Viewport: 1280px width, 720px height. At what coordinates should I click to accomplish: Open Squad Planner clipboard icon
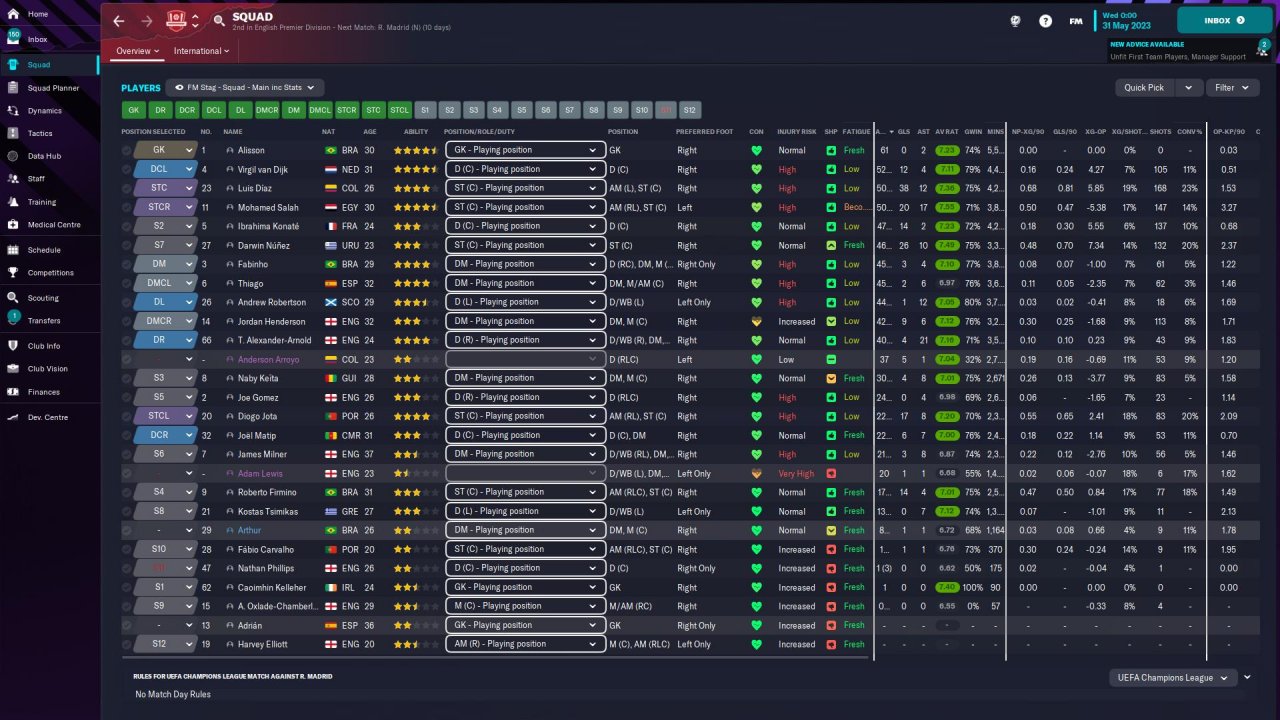coord(13,88)
